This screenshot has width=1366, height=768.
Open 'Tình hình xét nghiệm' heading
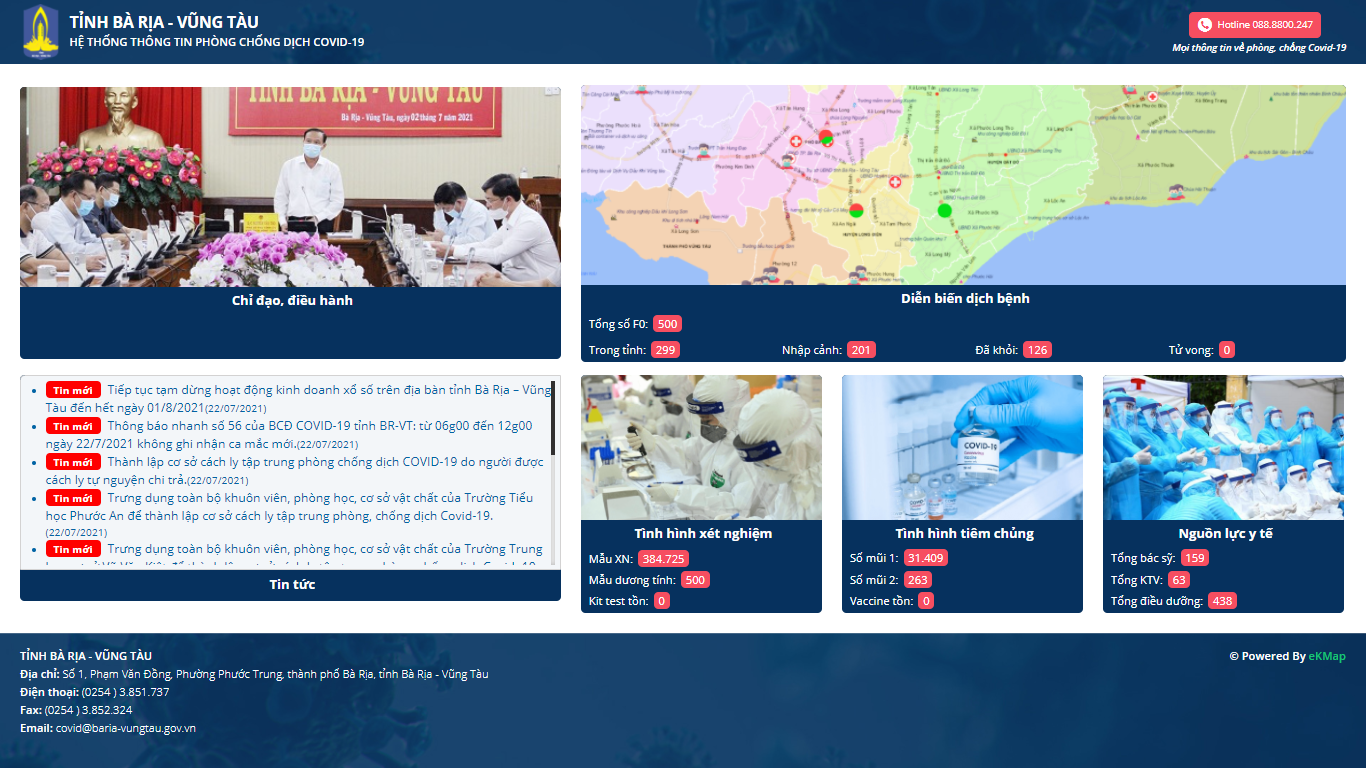(703, 533)
